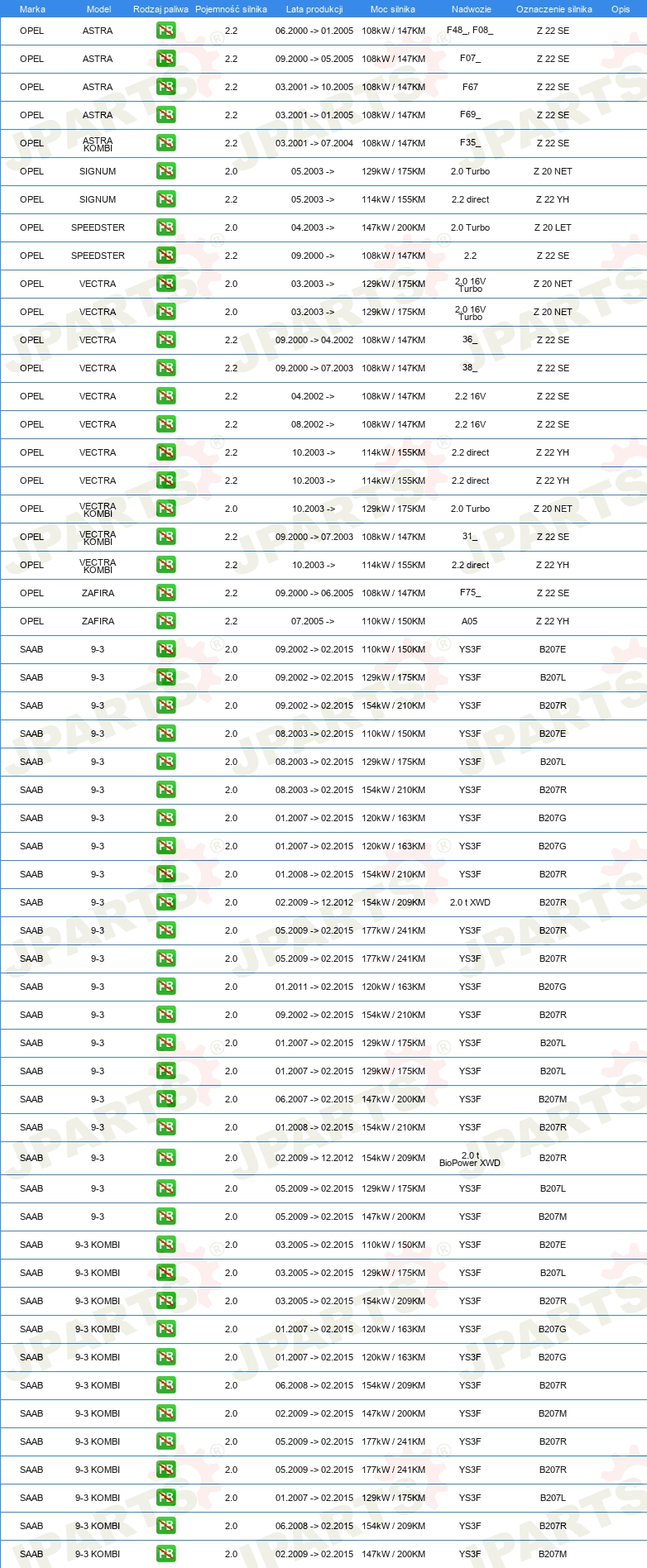Image resolution: width=647 pixels, height=1568 pixels.
Task: Select '110kW / 150KM' in Zafira row
Action: coord(393,621)
